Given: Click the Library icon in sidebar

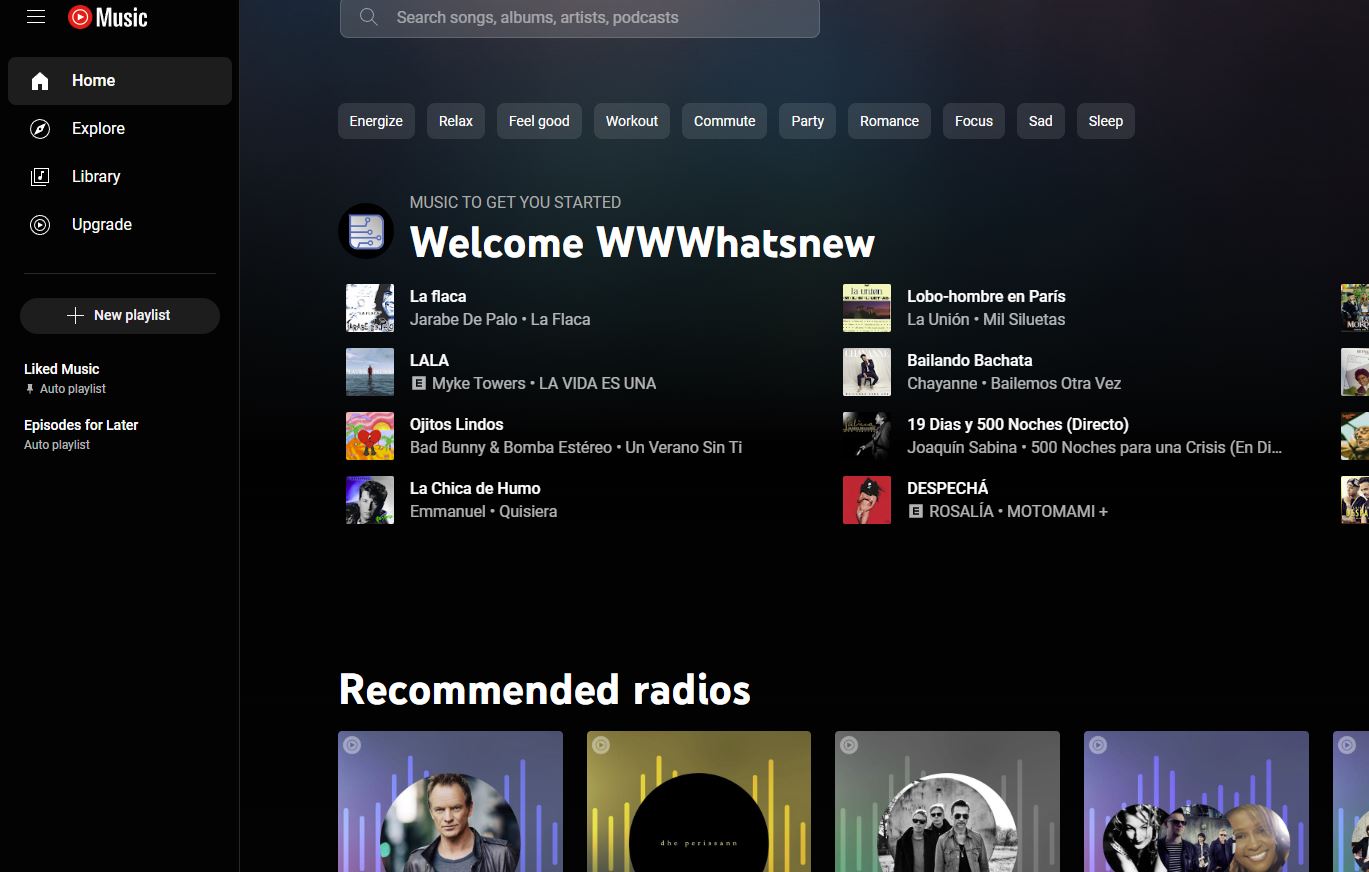Looking at the screenshot, I should [x=40, y=177].
